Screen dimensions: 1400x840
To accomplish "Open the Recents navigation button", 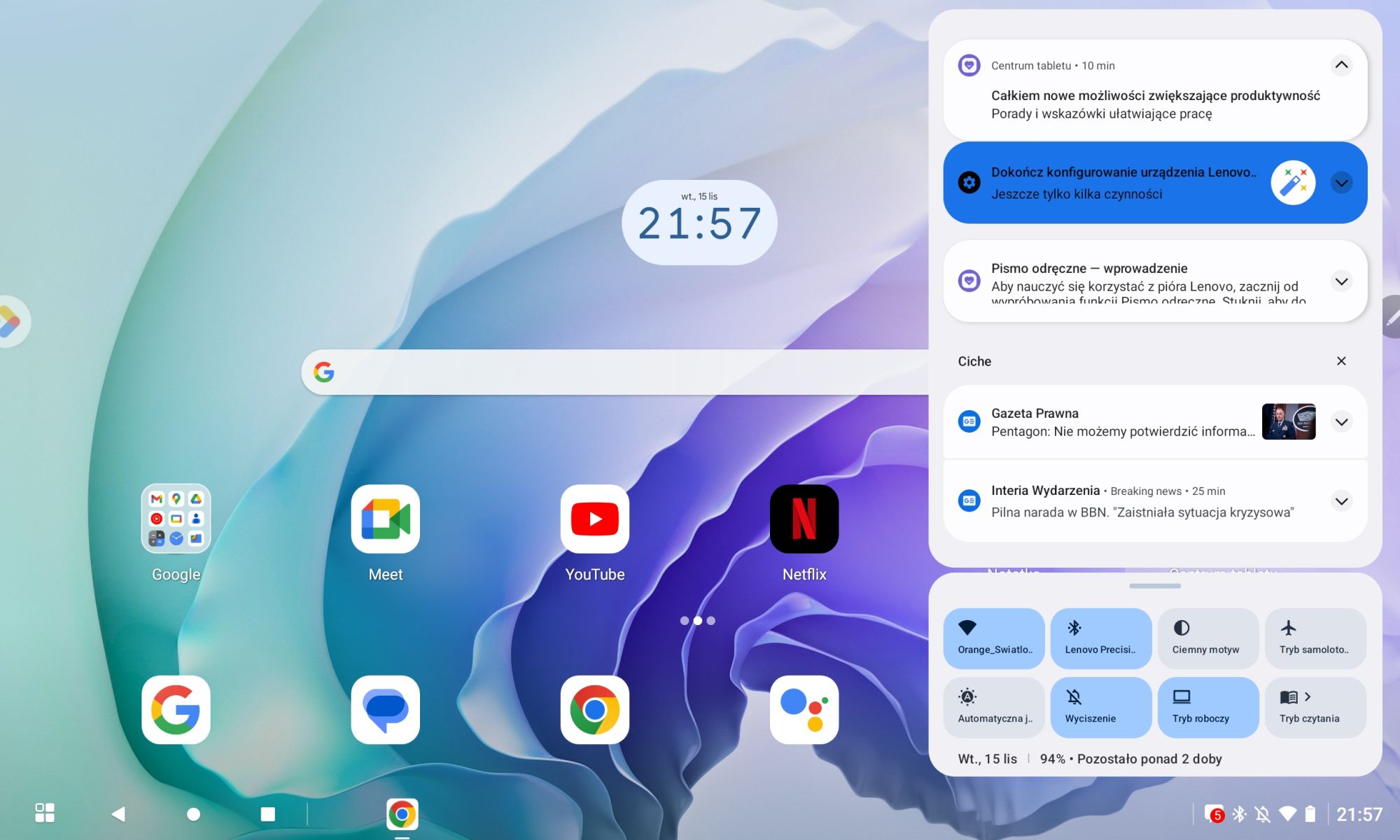I will (x=268, y=814).
